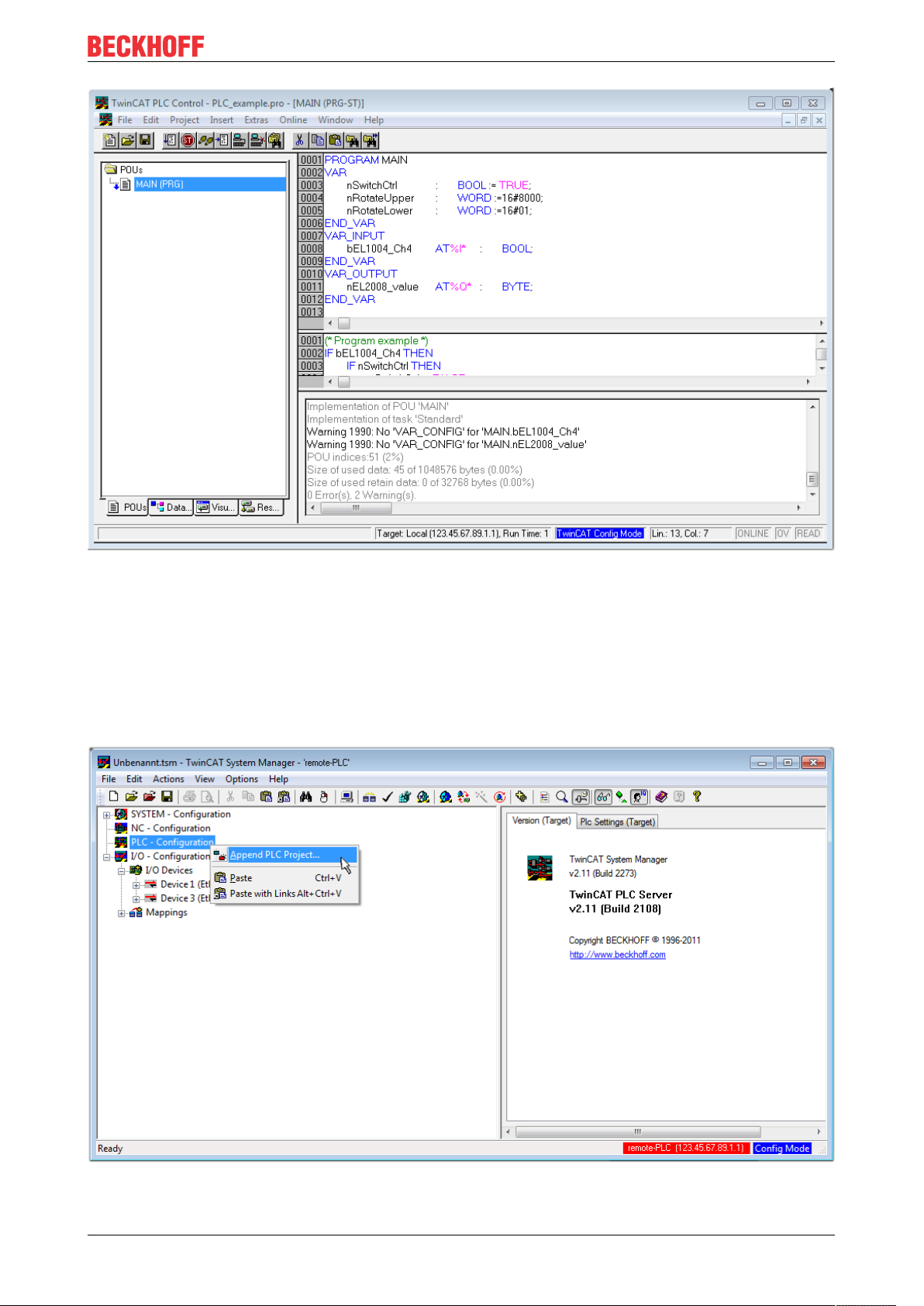Screen dimensions: 924x1306
Task: Click Cut scissors icon in PLC Control toolbar
Action: coord(299,140)
